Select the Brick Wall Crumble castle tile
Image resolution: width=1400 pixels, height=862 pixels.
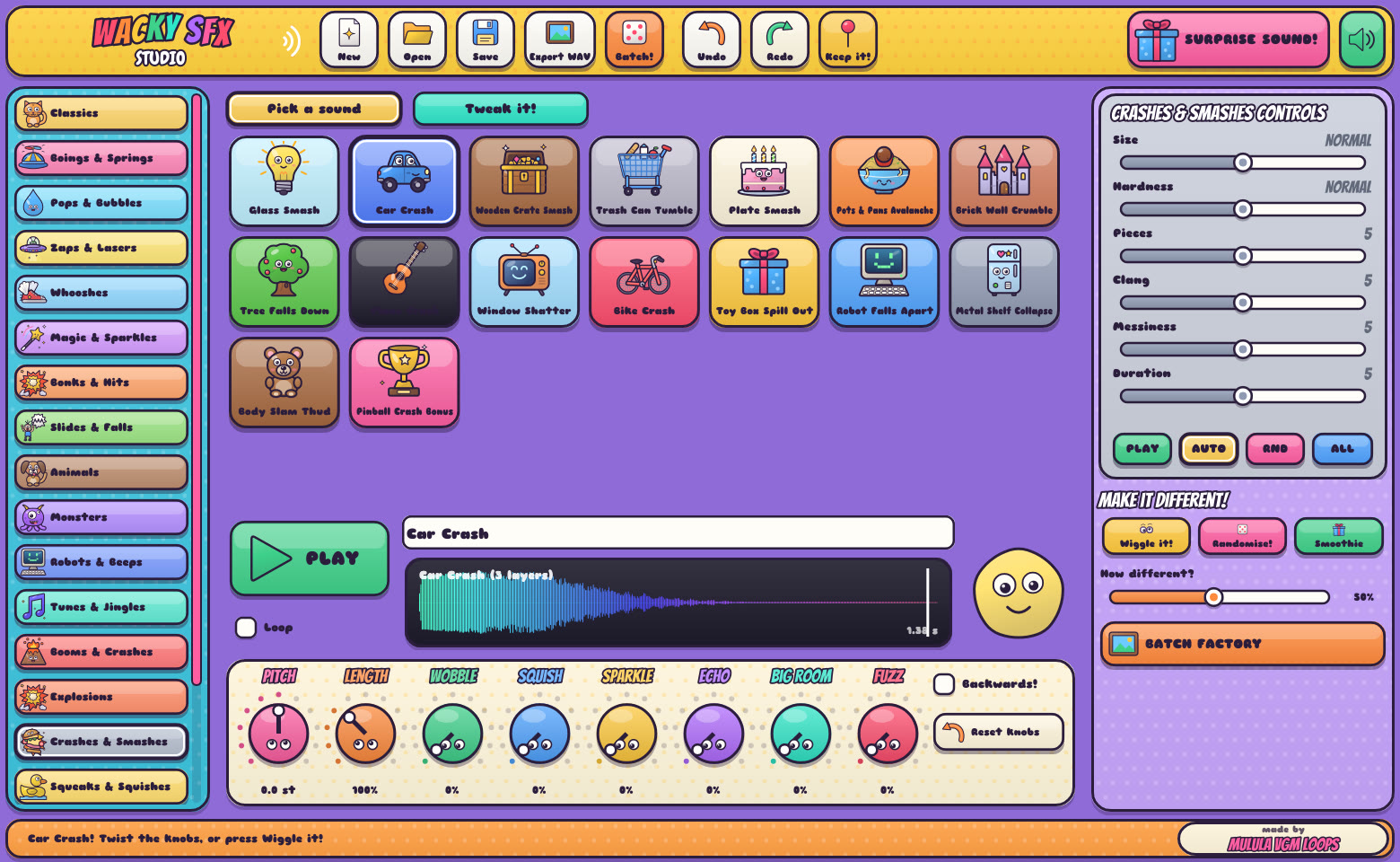1005,180
